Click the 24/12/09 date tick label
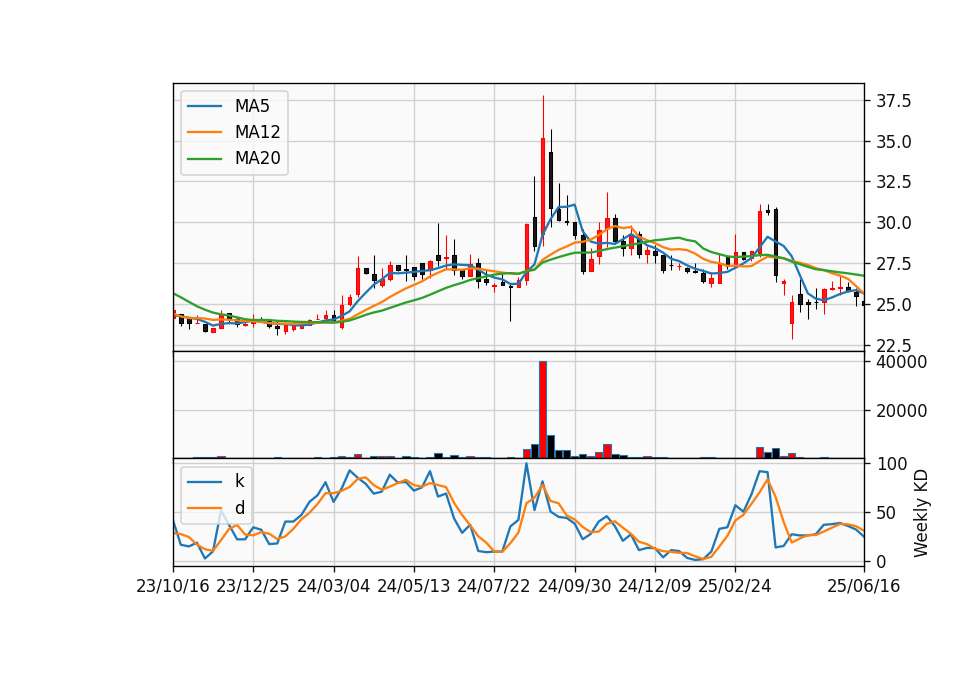Image resolution: width=960 pixels, height=690 pixels. pos(654,586)
